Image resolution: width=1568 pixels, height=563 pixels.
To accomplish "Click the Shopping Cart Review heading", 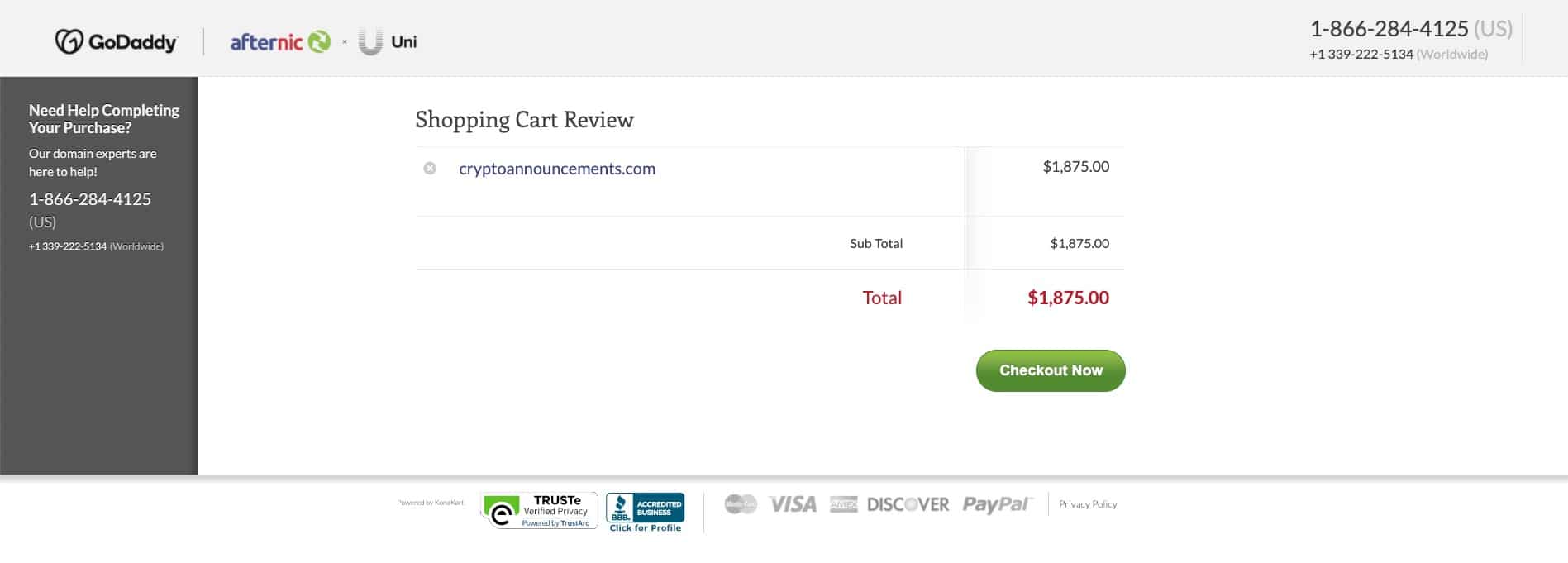I will [524, 120].
